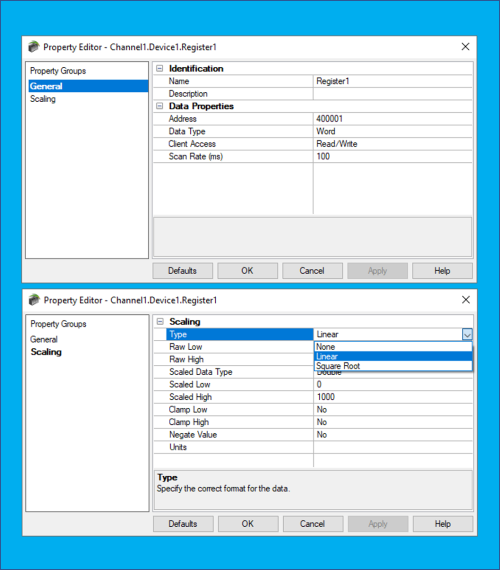Screen dimensions: 500x570
Task: Click OK button in top window
Action: [247, 271]
